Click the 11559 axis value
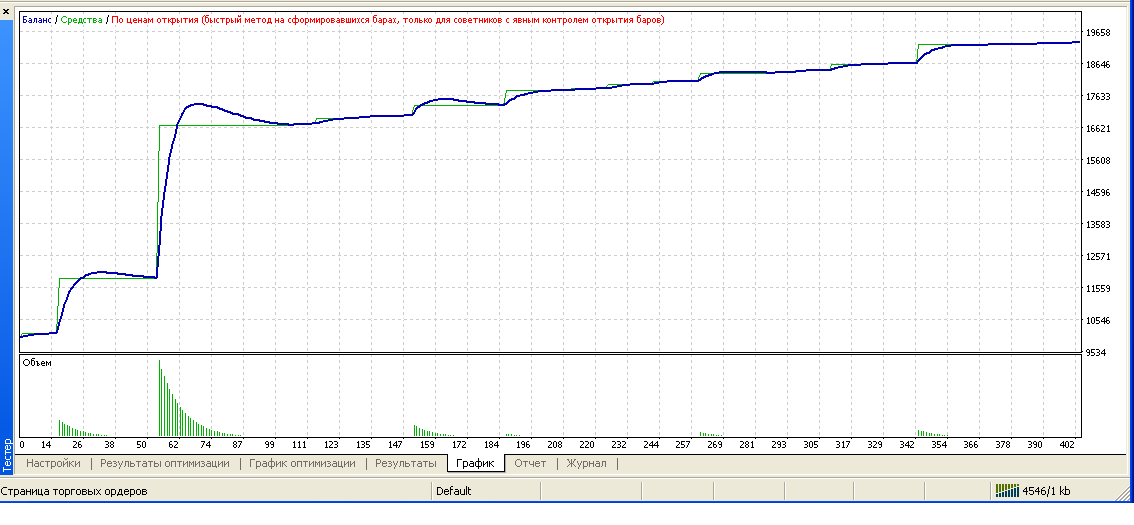Viewport: 1134px width, 525px height. coord(1098,289)
